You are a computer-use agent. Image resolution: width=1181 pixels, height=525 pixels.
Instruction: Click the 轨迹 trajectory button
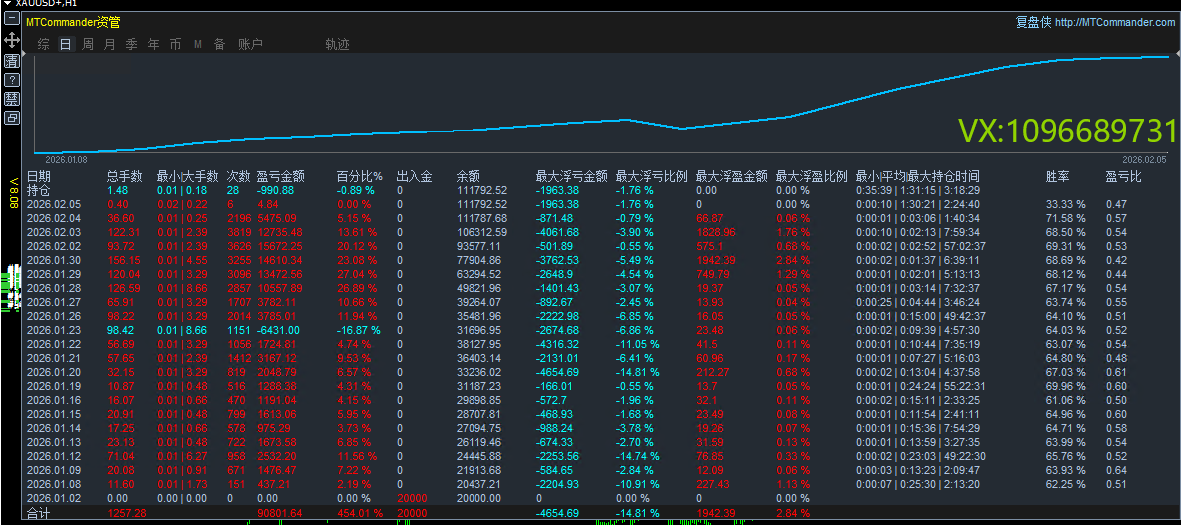point(337,44)
